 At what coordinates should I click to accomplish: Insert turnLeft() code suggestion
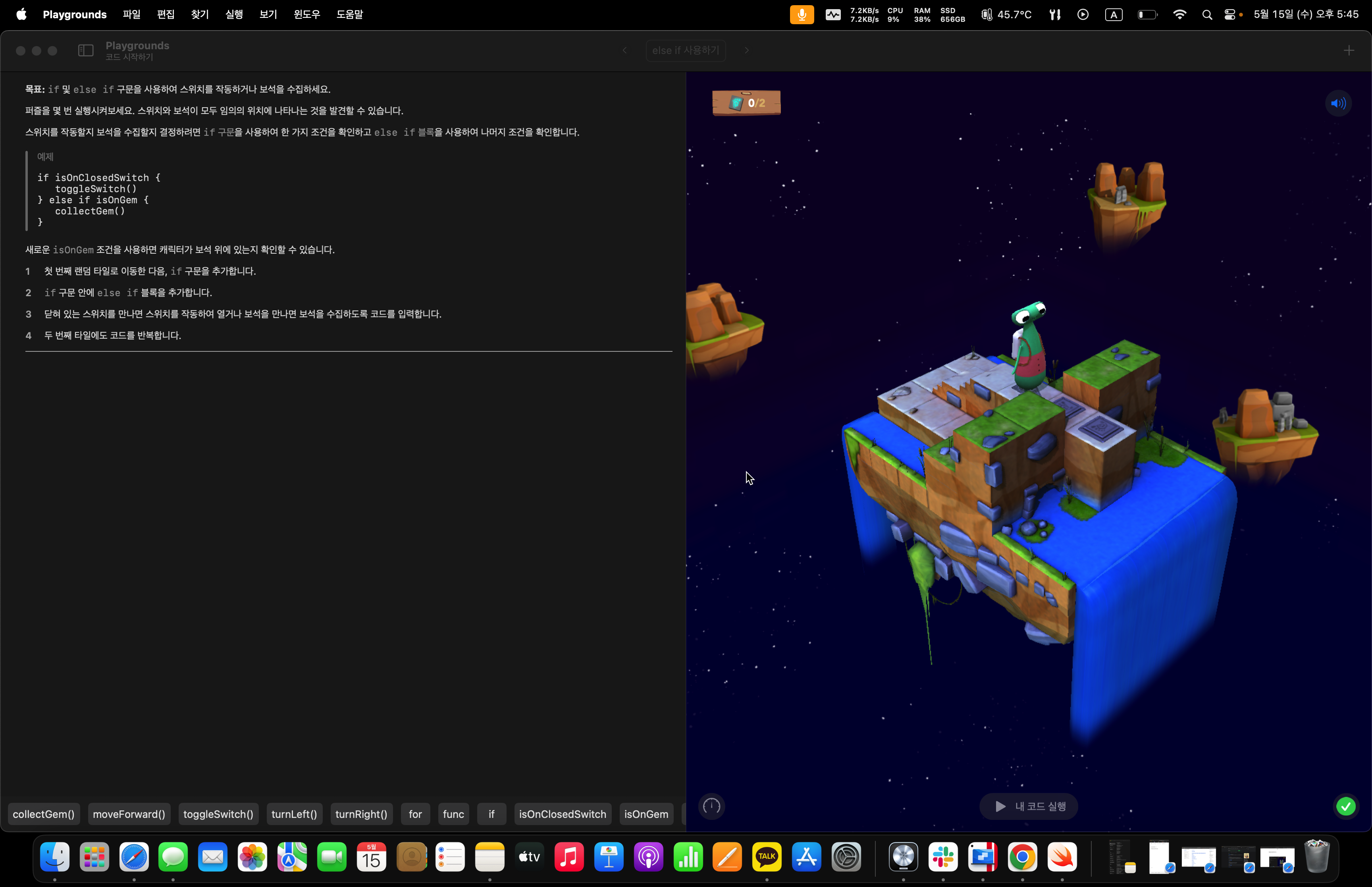tap(294, 814)
